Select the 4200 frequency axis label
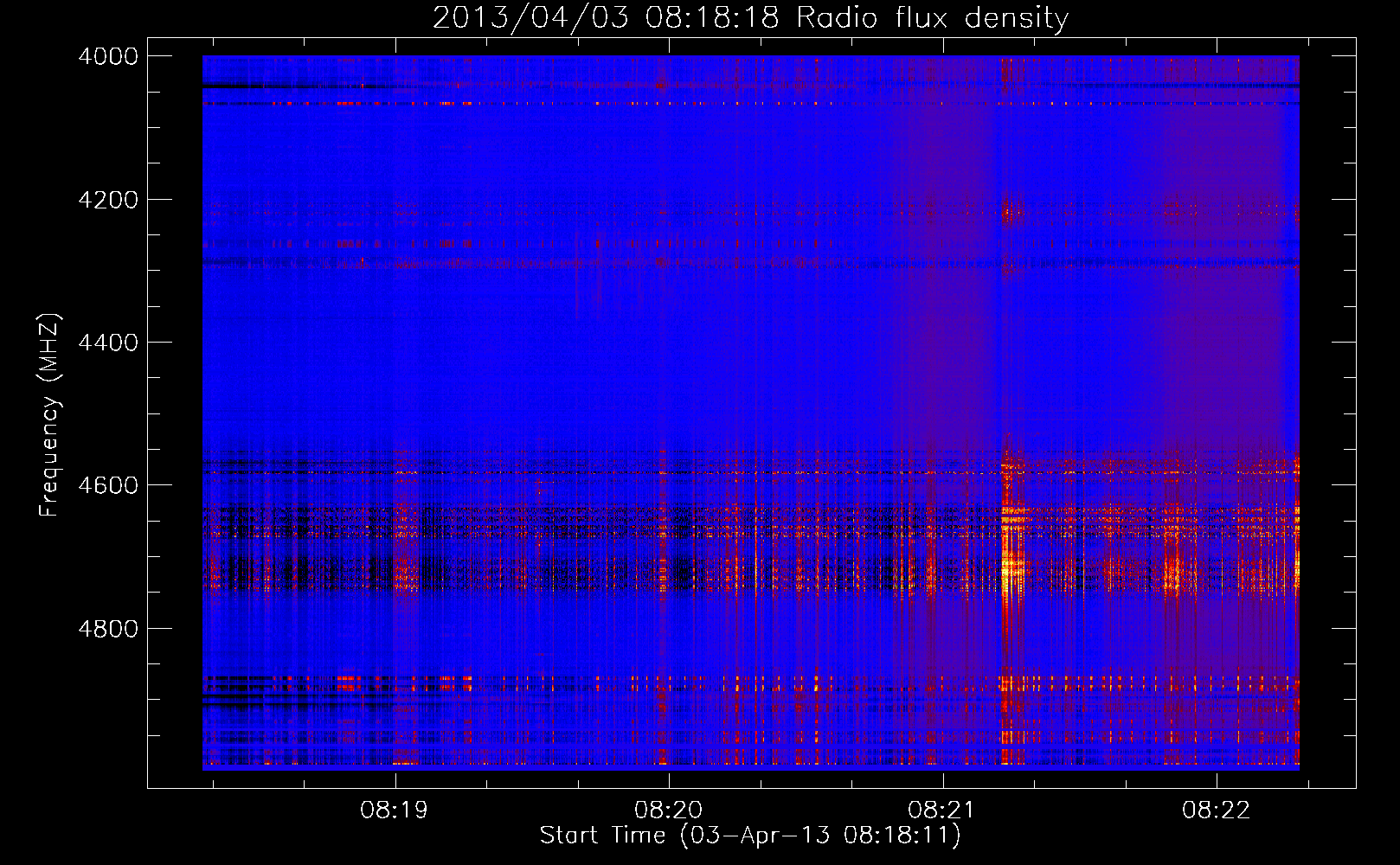The width and height of the screenshot is (1400, 865). pos(108,200)
